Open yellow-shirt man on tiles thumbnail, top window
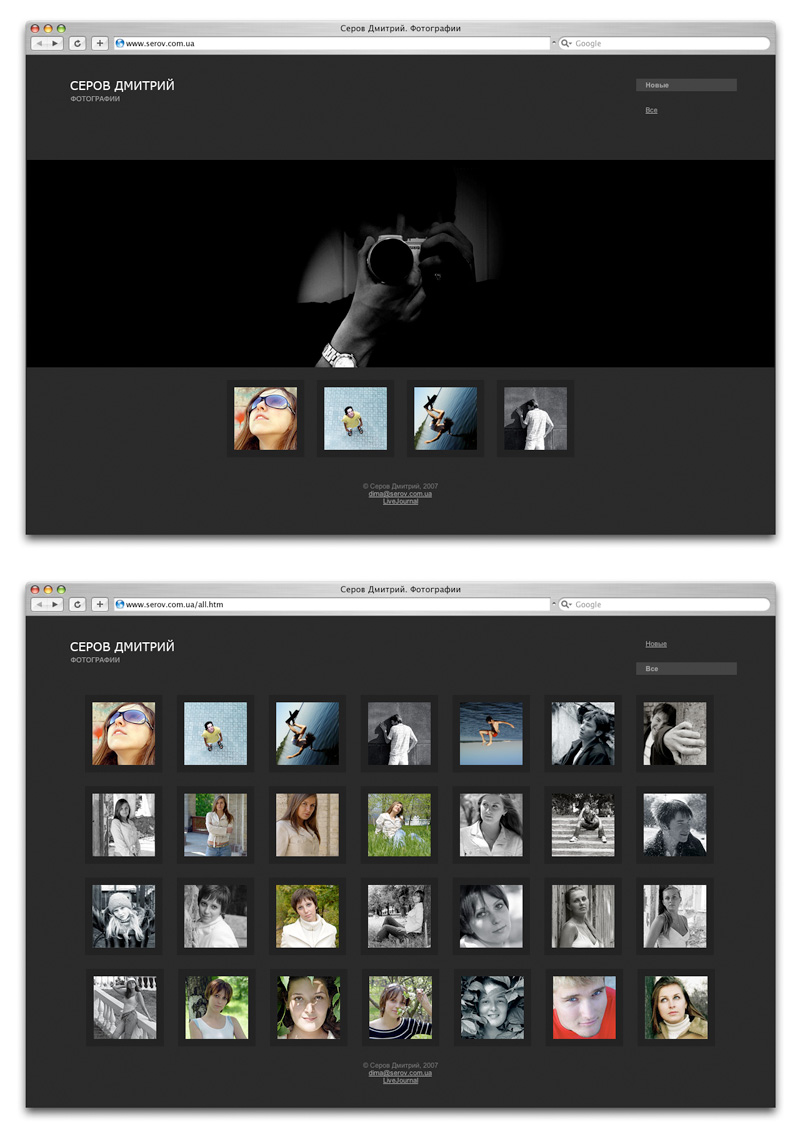800x1143 pixels. [355, 418]
